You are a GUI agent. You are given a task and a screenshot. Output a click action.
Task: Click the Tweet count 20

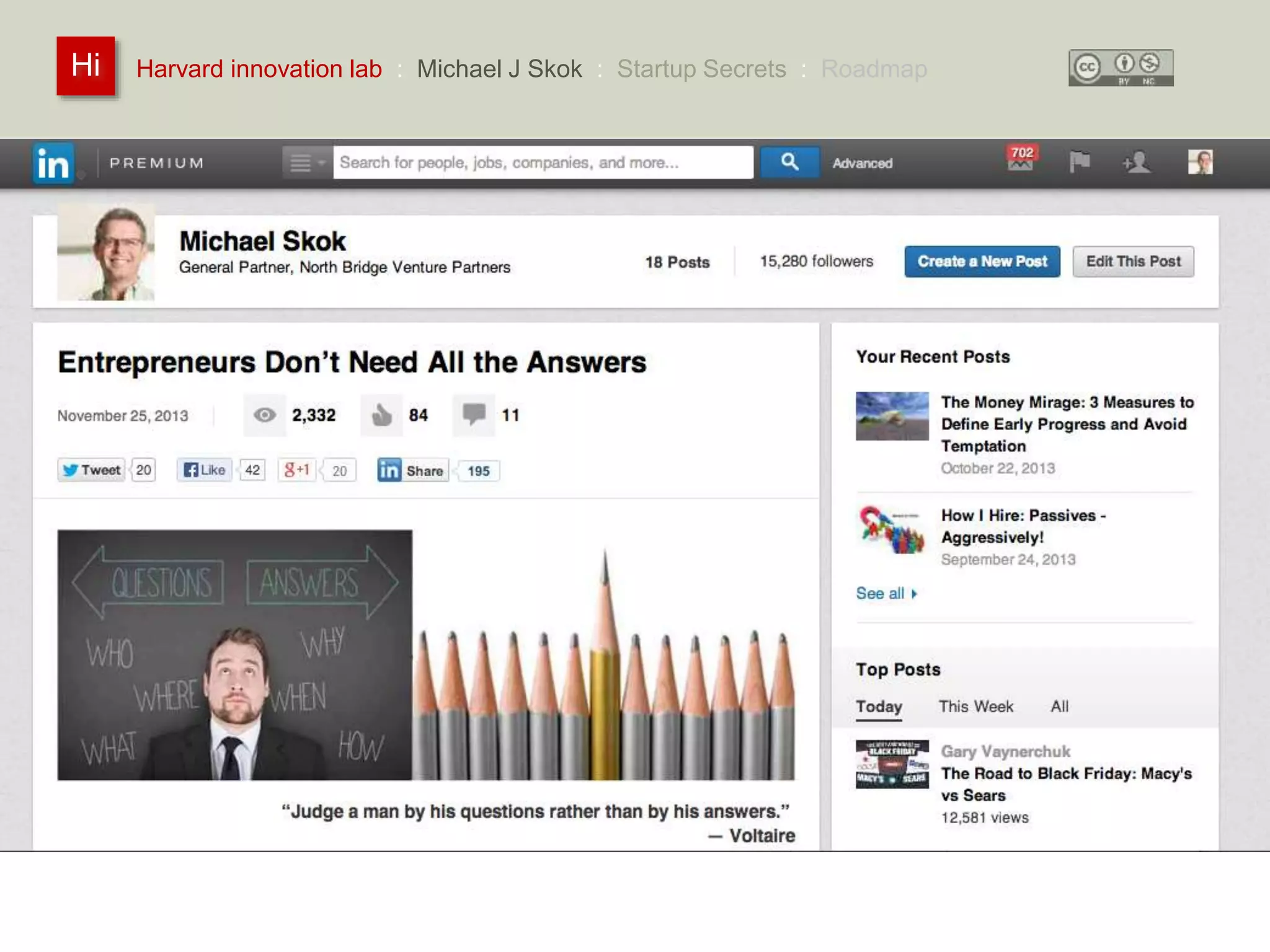143,470
